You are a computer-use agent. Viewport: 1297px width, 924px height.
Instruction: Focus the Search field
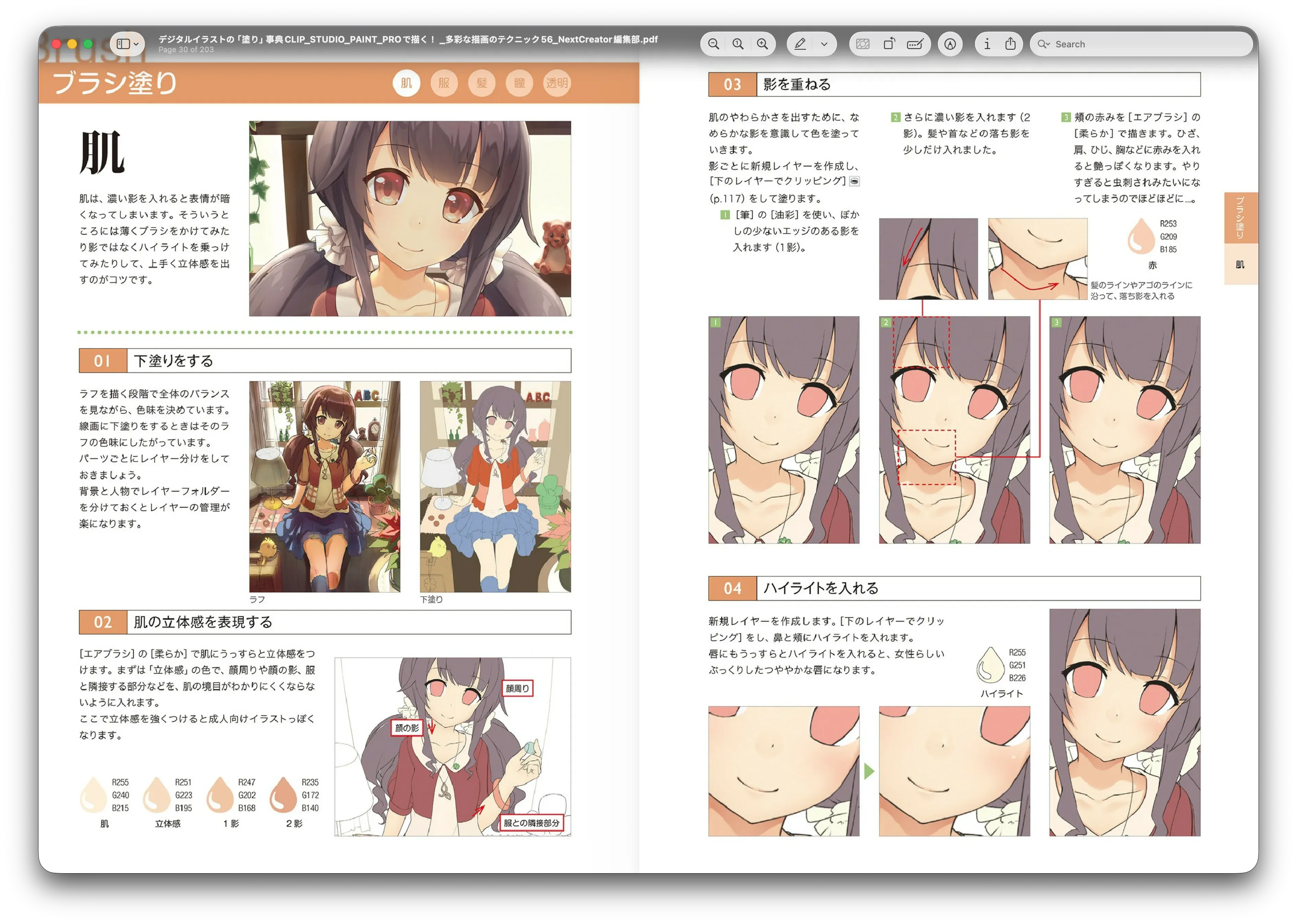pyautogui.click(x=1140, y=44)
